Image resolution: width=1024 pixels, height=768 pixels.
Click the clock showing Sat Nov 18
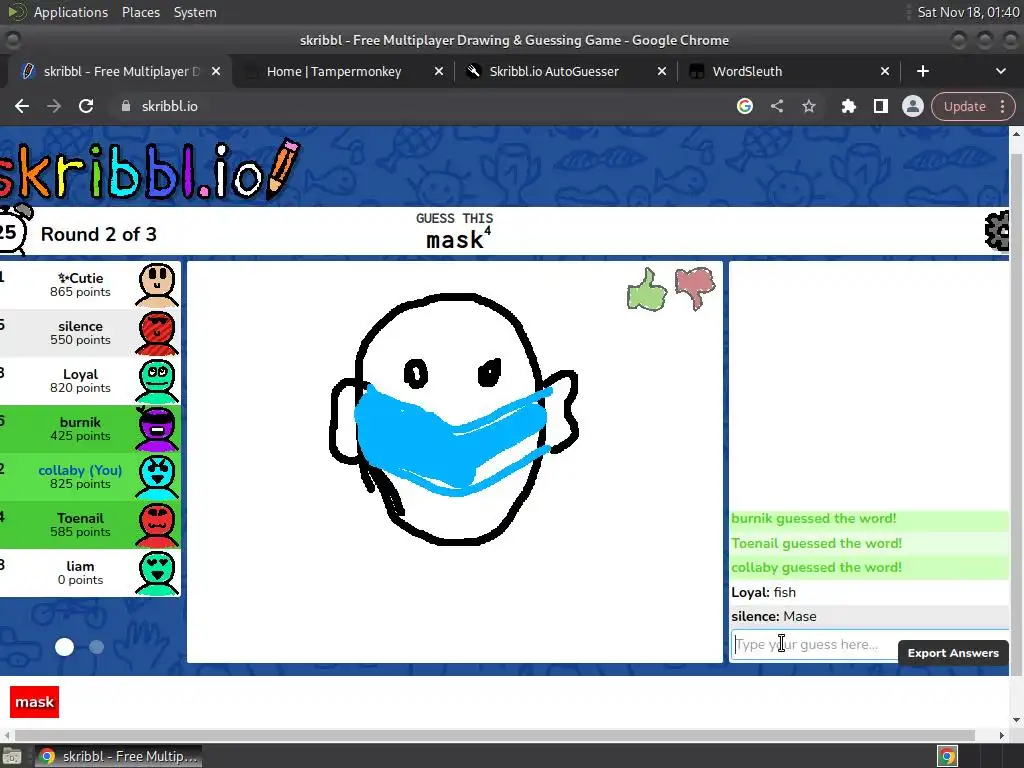(x=968, y=12)
